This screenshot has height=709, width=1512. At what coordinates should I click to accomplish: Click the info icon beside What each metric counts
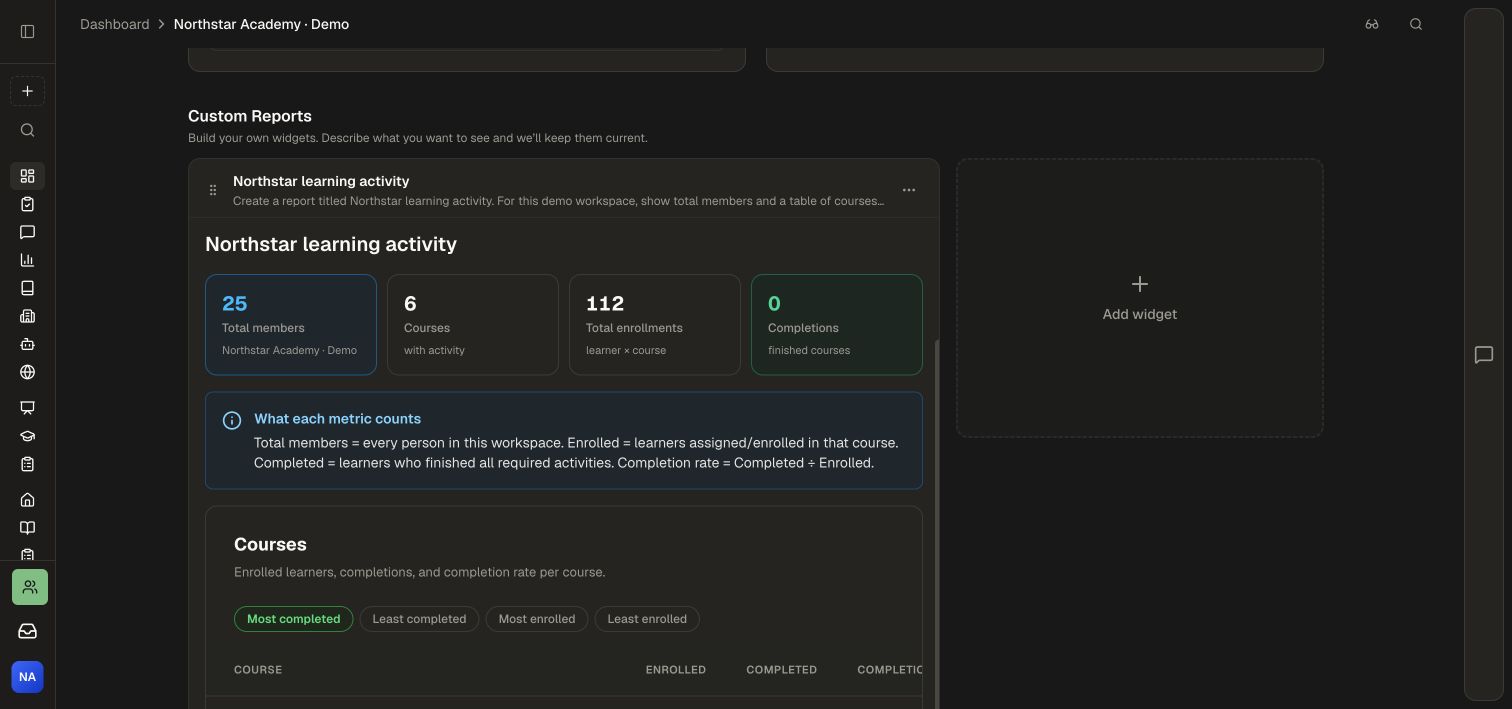[232, 420]
